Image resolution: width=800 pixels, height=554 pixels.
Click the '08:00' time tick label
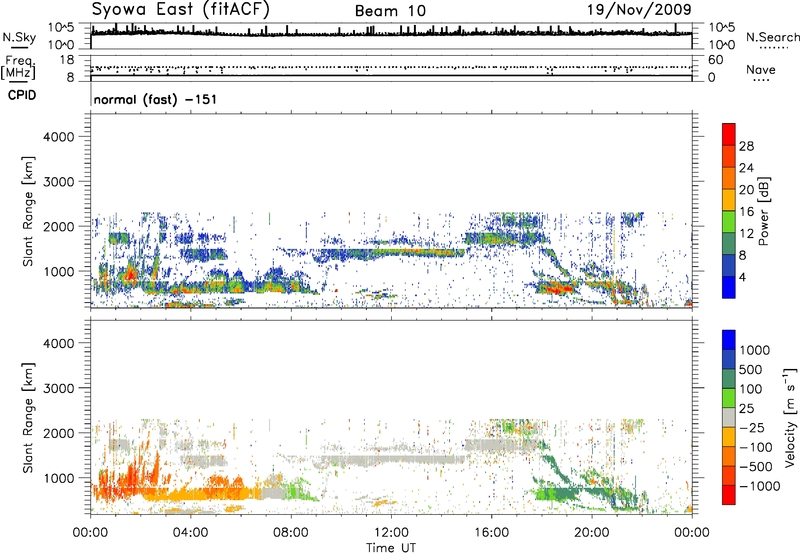point(291,533)
